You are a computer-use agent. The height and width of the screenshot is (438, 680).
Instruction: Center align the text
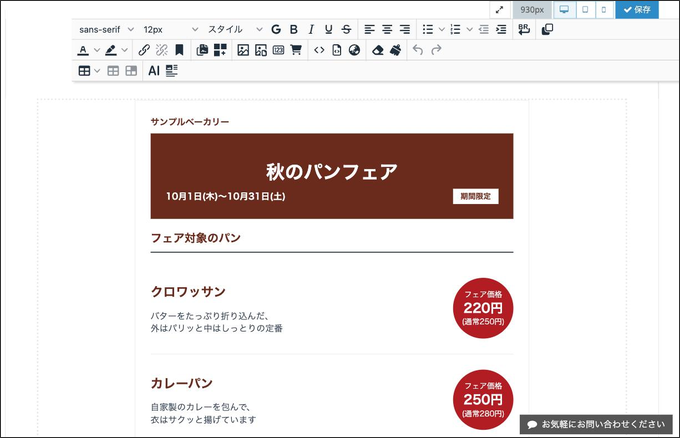tap(387, 29)
